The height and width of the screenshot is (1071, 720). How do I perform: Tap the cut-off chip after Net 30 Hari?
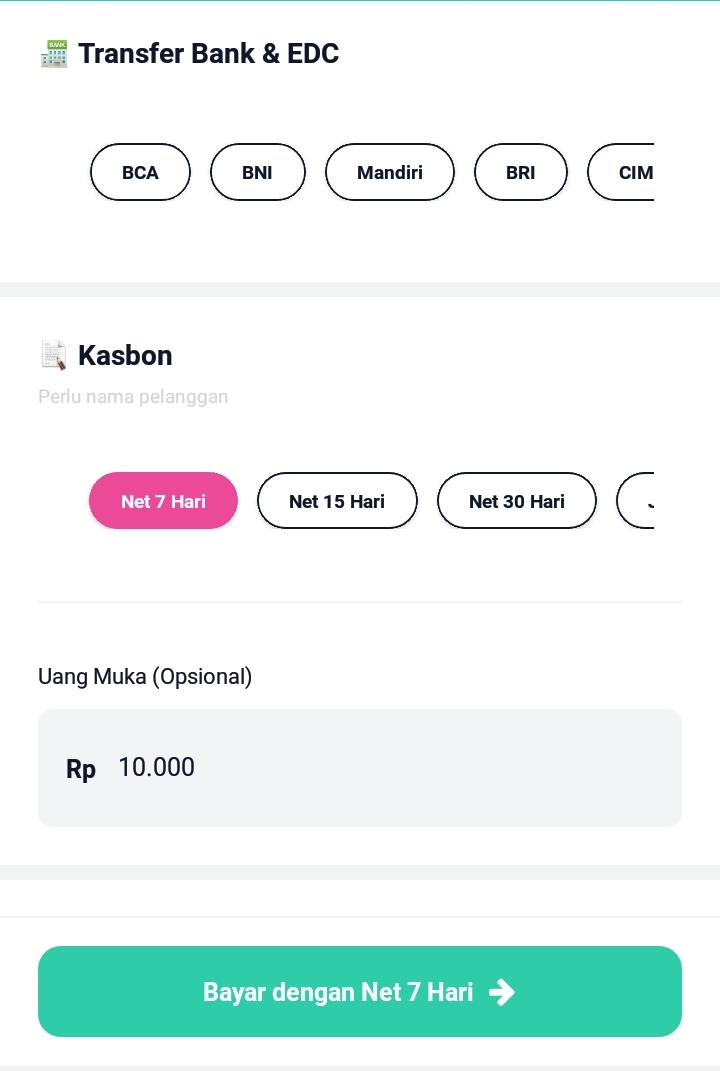(x=638, y=501)
